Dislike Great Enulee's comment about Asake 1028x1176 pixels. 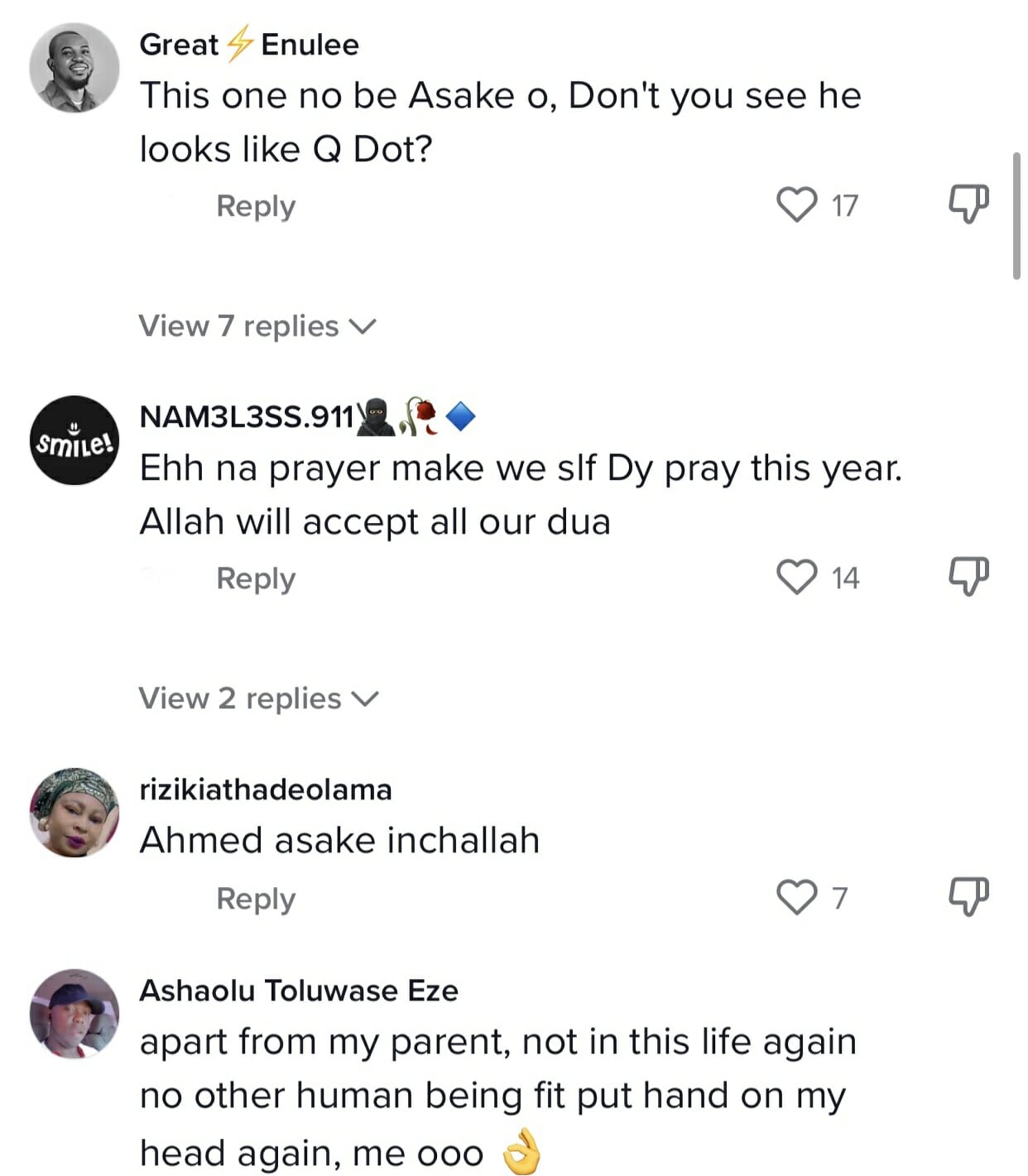[x=968, y=204]
